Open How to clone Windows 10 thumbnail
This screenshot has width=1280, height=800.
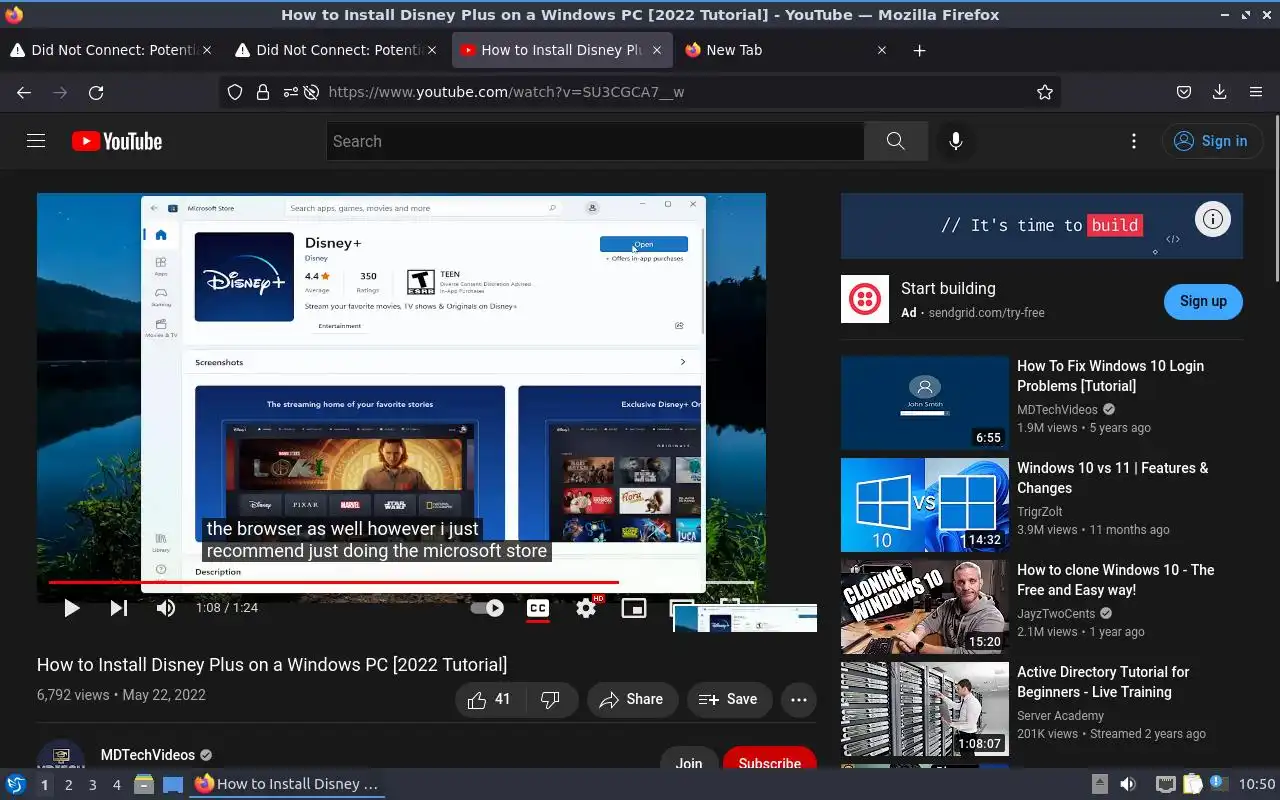(925, 606)
